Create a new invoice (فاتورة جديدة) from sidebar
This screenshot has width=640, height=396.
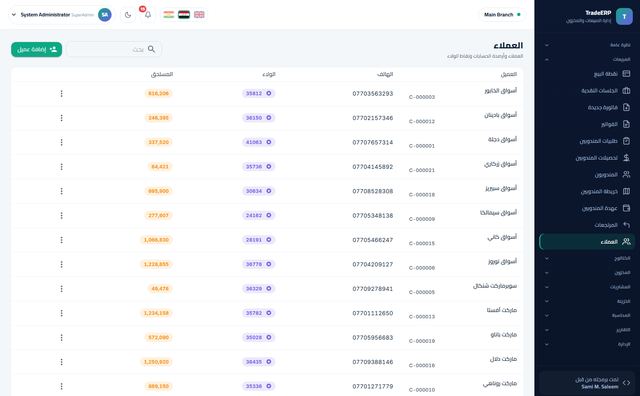click(587, 107)
